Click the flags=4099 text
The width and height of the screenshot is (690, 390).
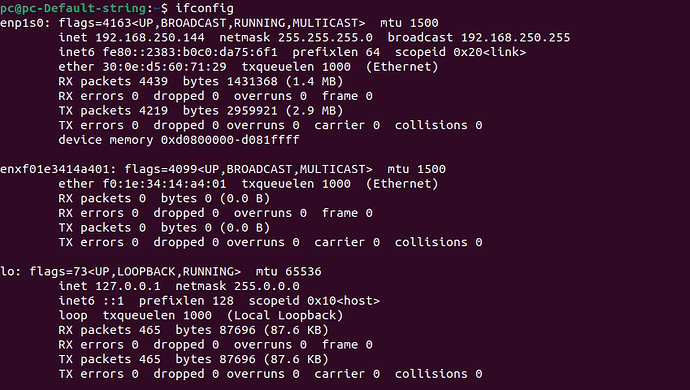click(161, 169)
